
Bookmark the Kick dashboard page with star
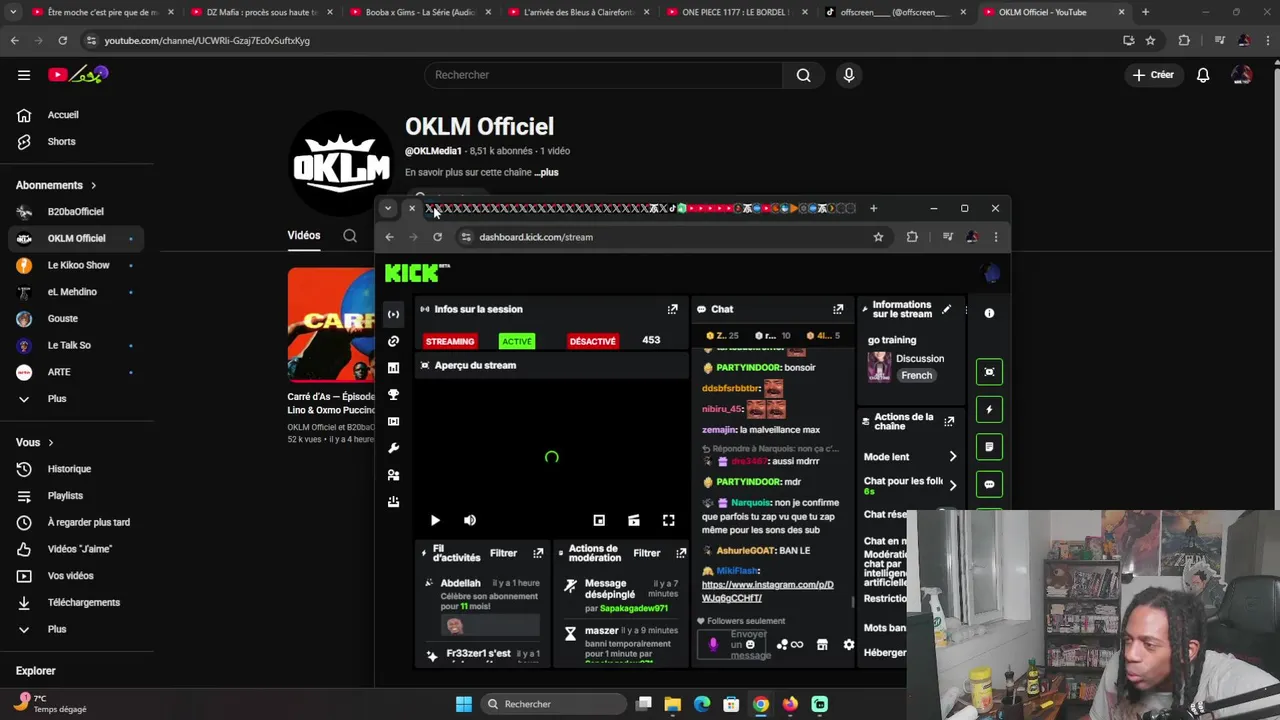click(878, 237)
